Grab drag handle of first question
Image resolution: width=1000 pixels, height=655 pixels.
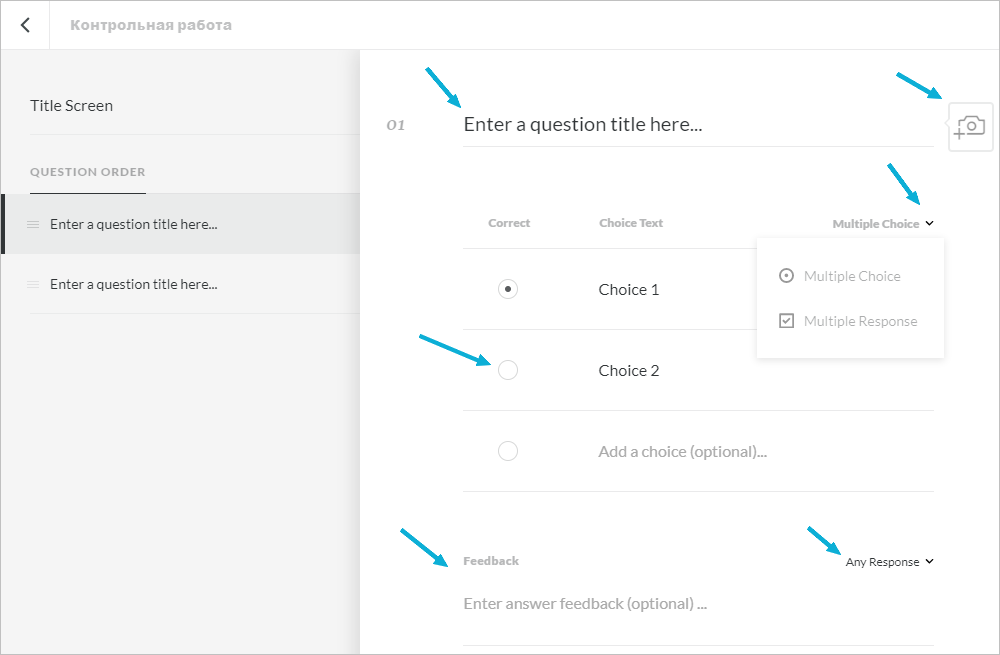(33, 224)
